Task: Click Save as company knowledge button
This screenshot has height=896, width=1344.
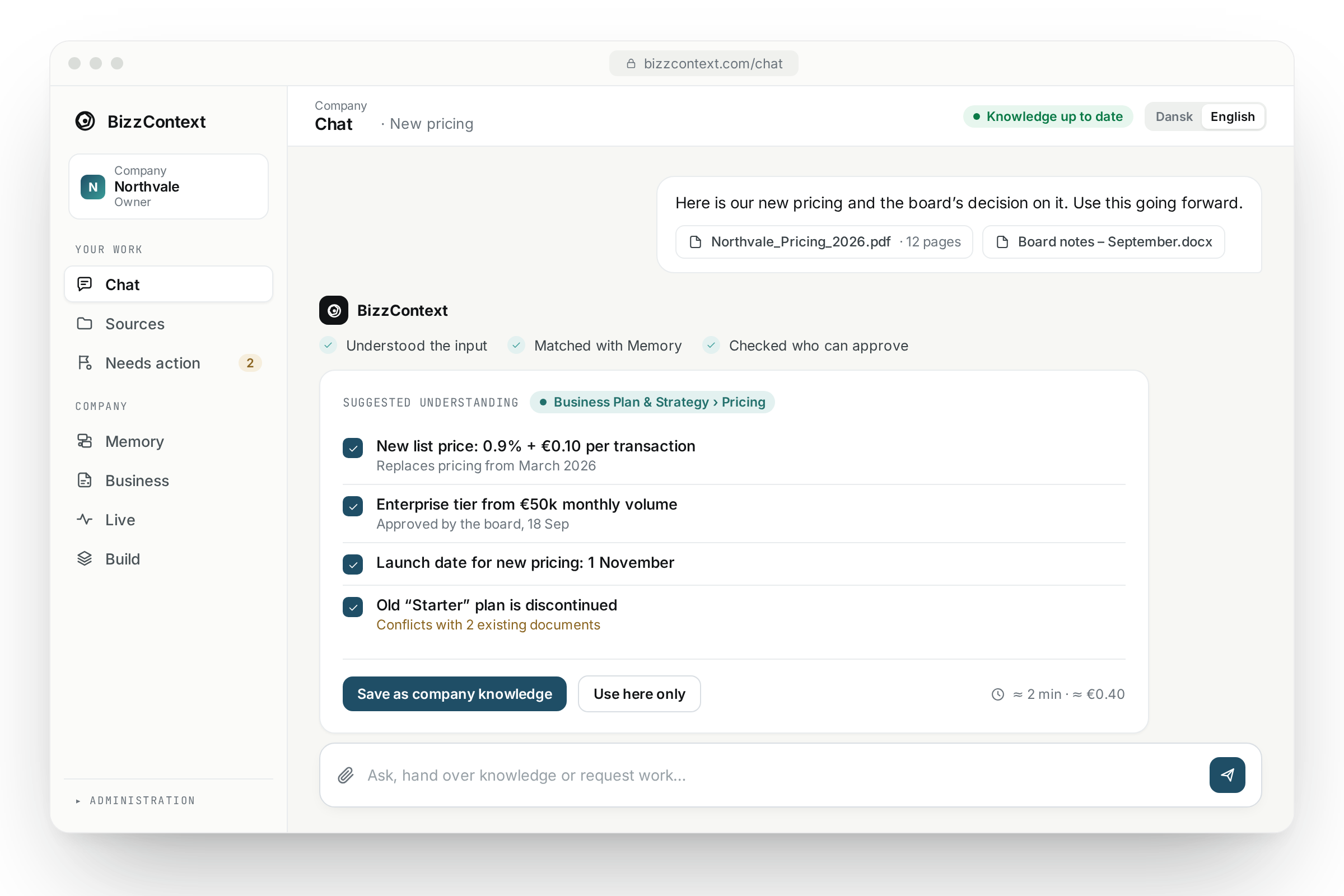Action: click(454, 694)
